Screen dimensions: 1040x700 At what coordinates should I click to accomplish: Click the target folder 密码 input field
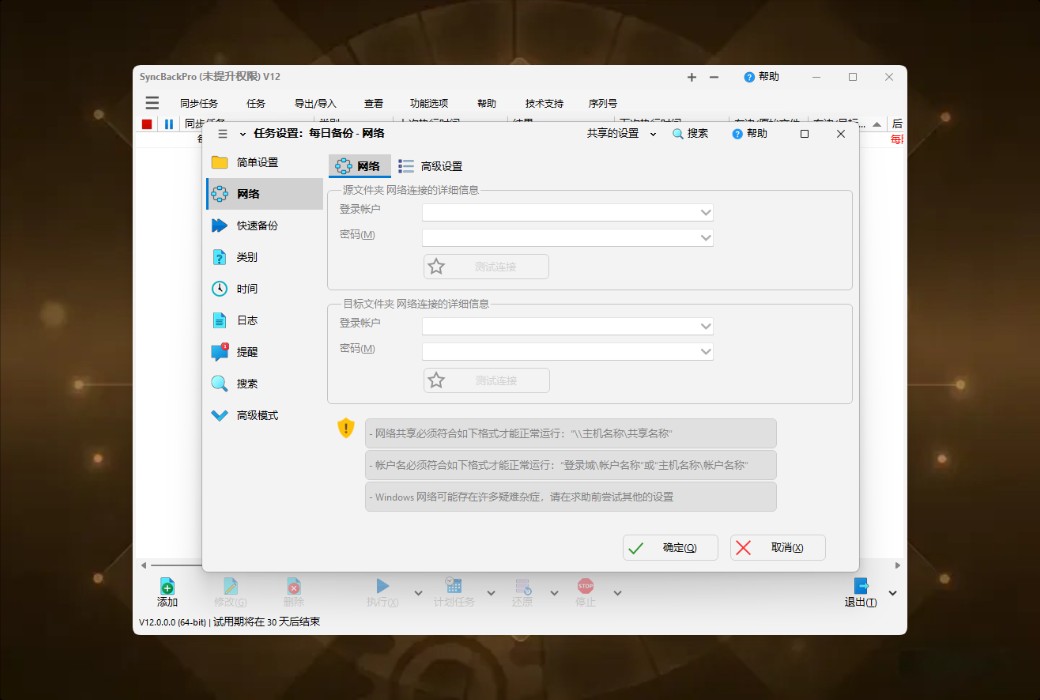pos(567,351)
